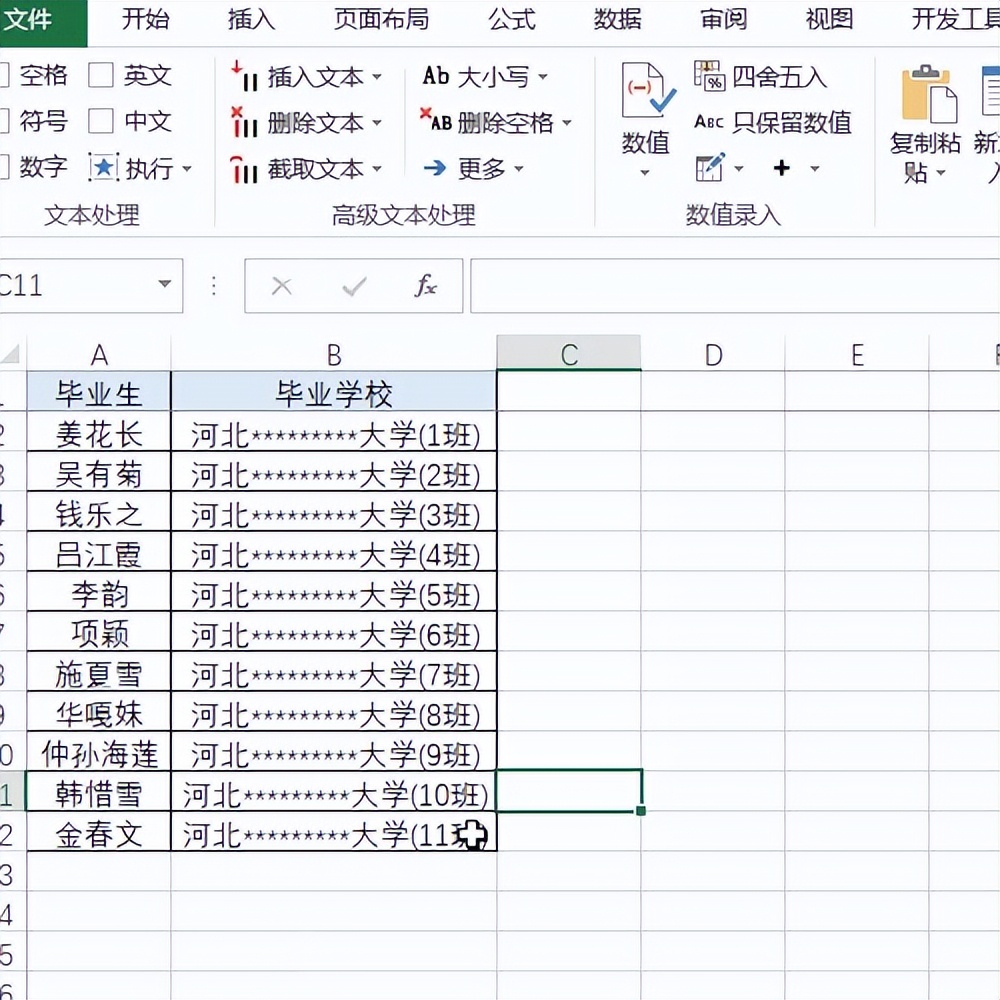Click the 四舍五入 rounding icon
Screen dimensions: 1000x1000
tap(712, 73)
